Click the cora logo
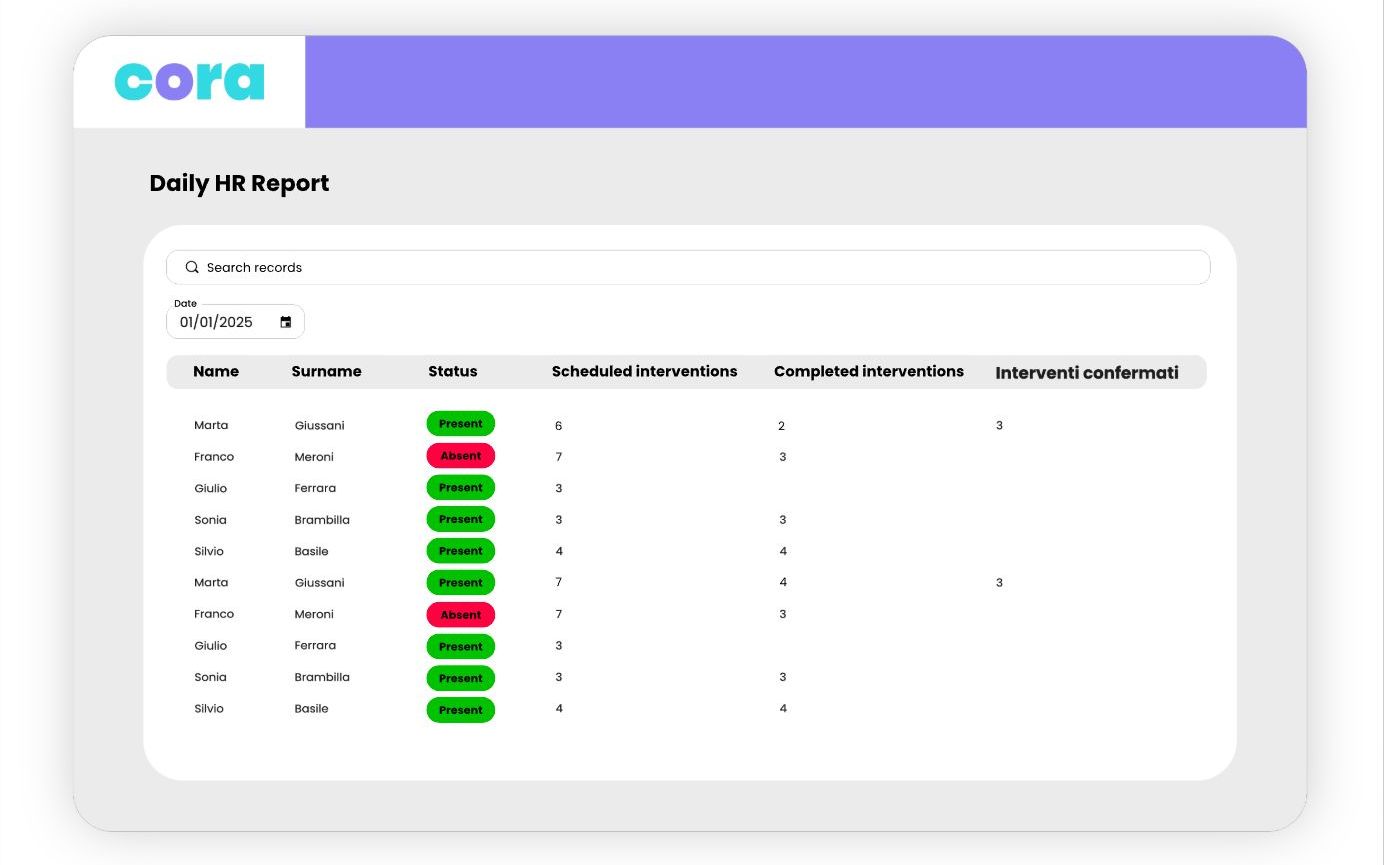 pyautogui.click(x=189, y=82)
